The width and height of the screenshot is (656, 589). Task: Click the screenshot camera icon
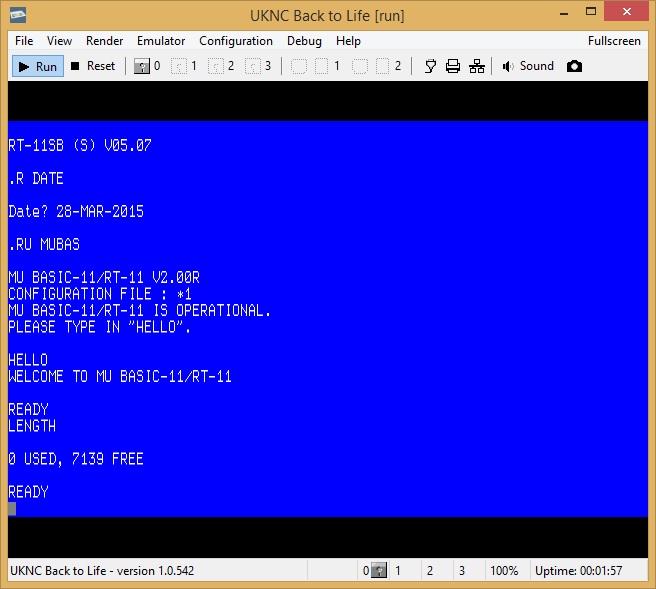coord(574,66)
